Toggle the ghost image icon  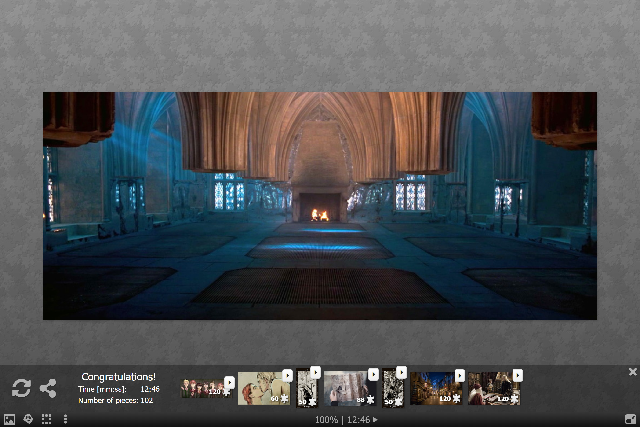point(28,419)
